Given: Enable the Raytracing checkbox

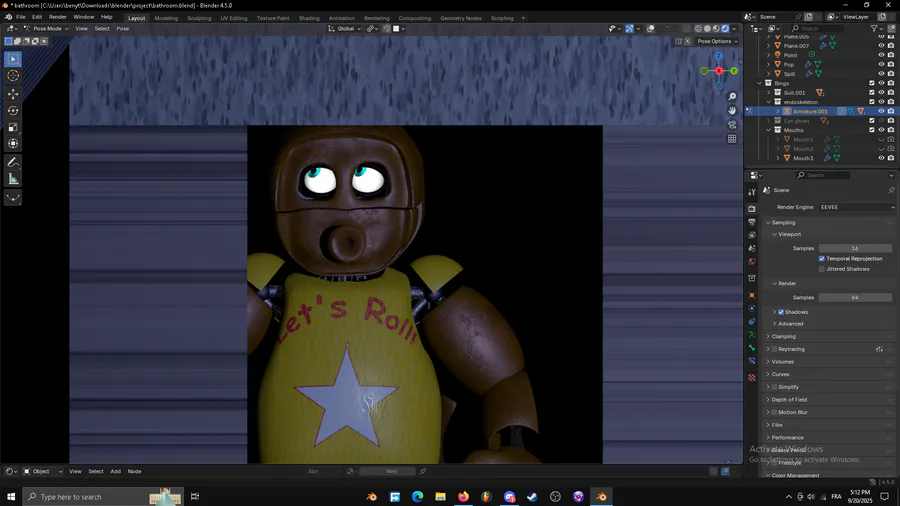Looking at the screenshot, I should coord(774,349).
